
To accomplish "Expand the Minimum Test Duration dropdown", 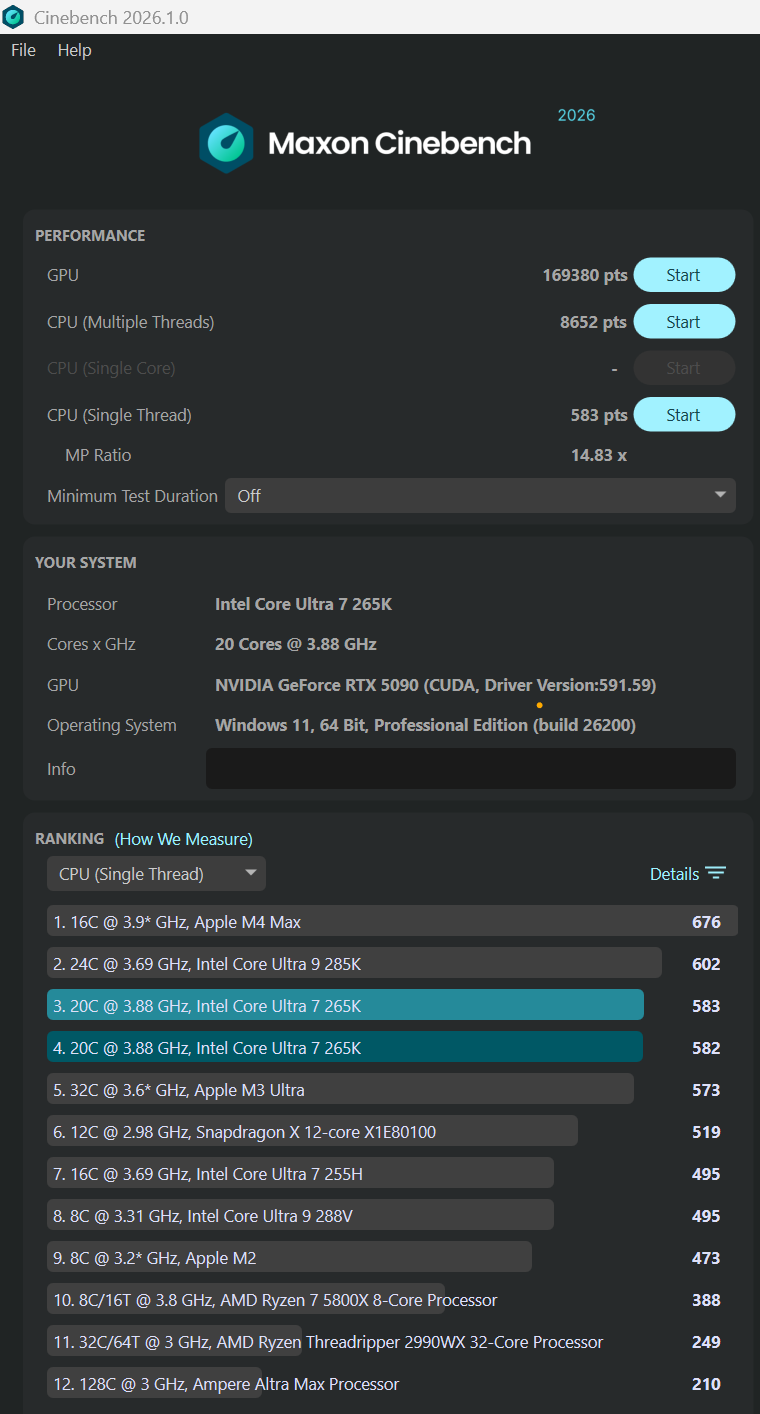I will point(479,496).
